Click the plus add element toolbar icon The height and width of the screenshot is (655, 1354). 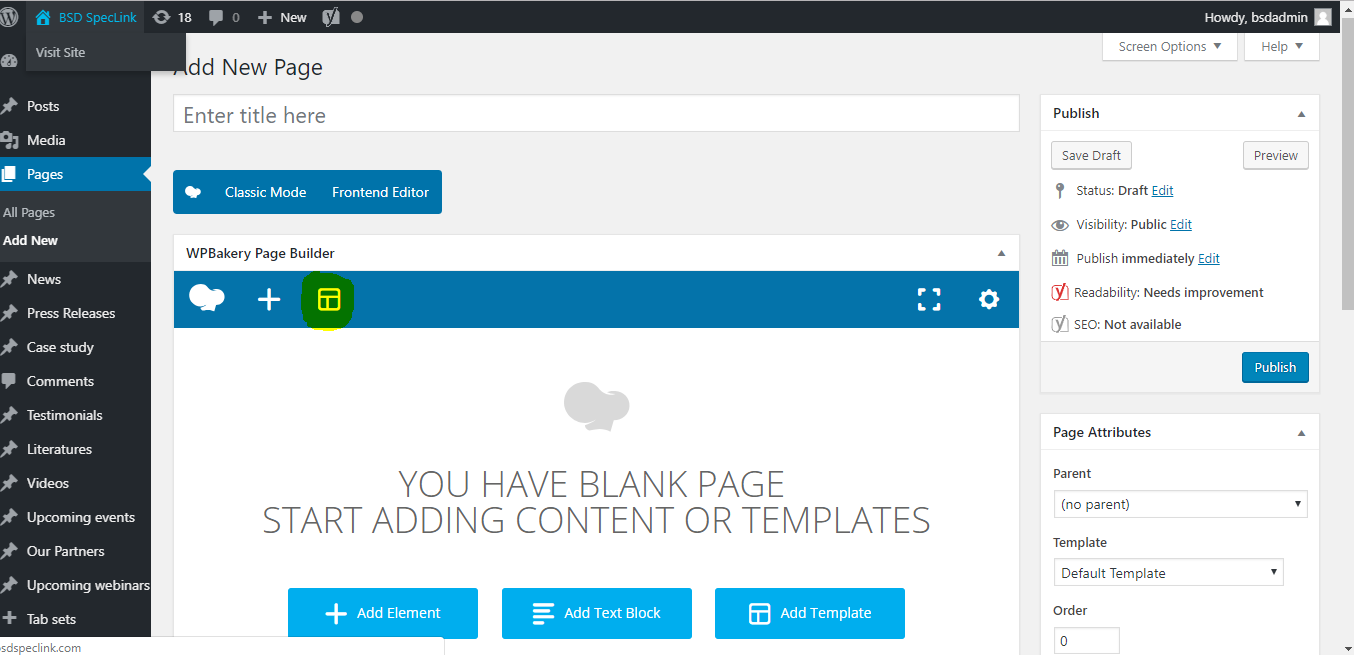pyautogui.click(x=269, y=299)
